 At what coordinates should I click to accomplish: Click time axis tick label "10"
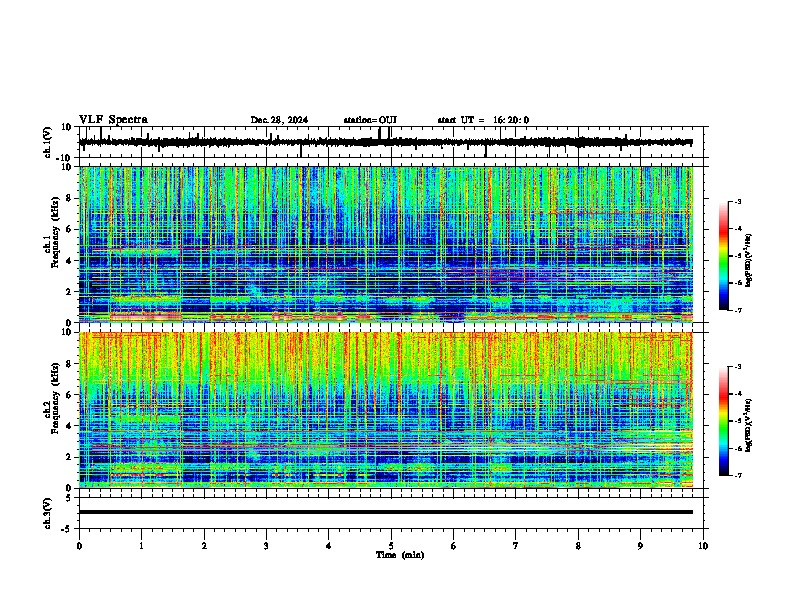(x=703, y=546)
